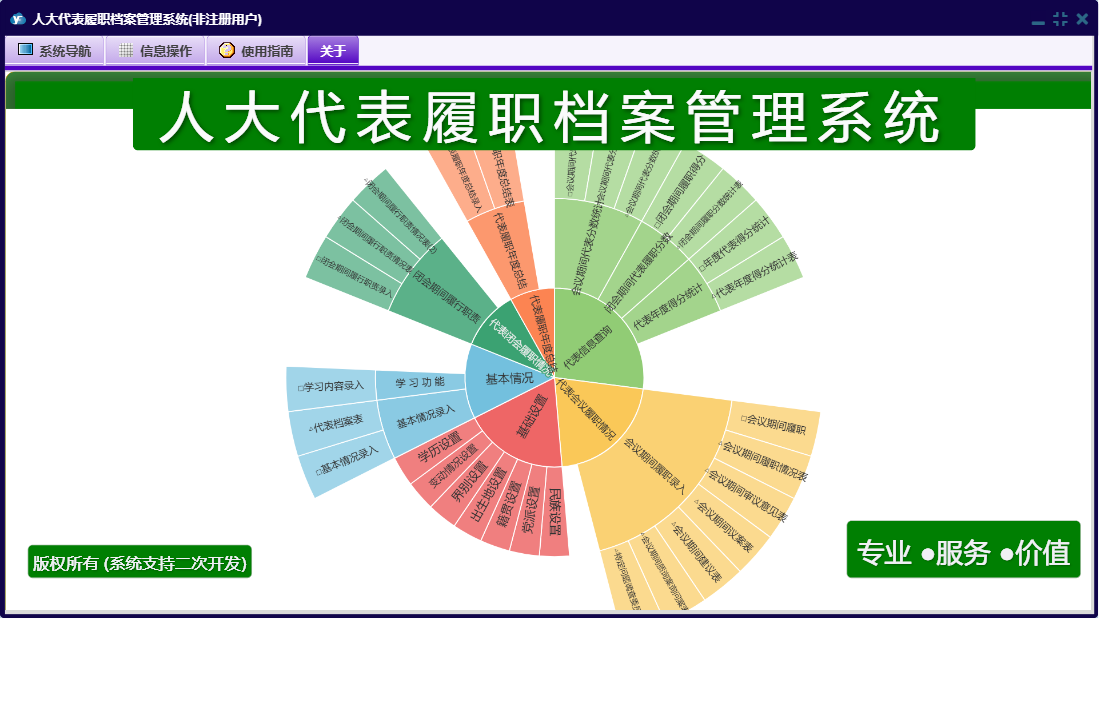Click the 版权所有 (系统支持二次开发) button
Screen dimensions: 1099x723
pyautogui.click(x=139, y=563)
